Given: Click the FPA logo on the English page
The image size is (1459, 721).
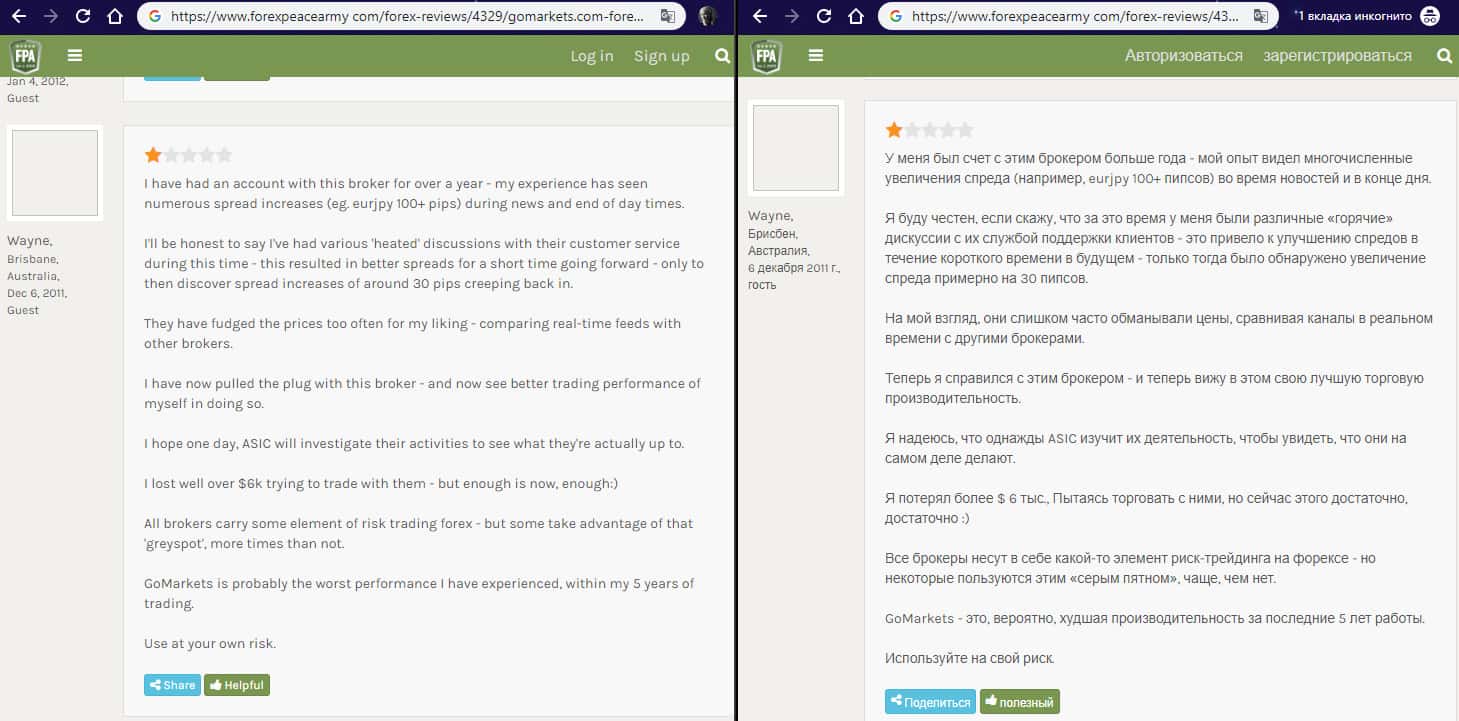Looking at the screenshot, I should click(x=25, y=56).
